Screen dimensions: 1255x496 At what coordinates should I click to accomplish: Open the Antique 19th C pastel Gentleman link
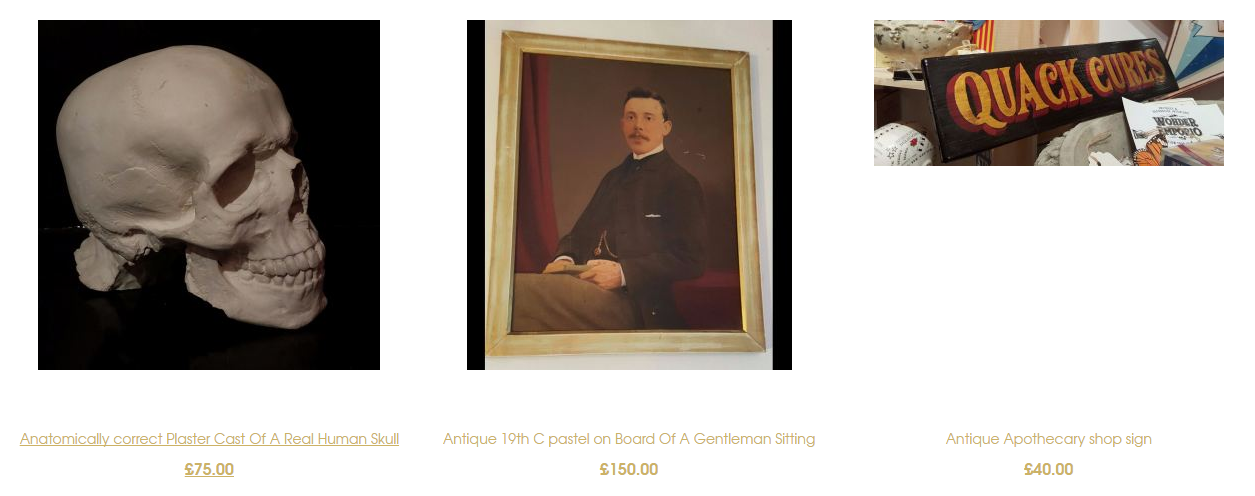(x=629, y=439)
